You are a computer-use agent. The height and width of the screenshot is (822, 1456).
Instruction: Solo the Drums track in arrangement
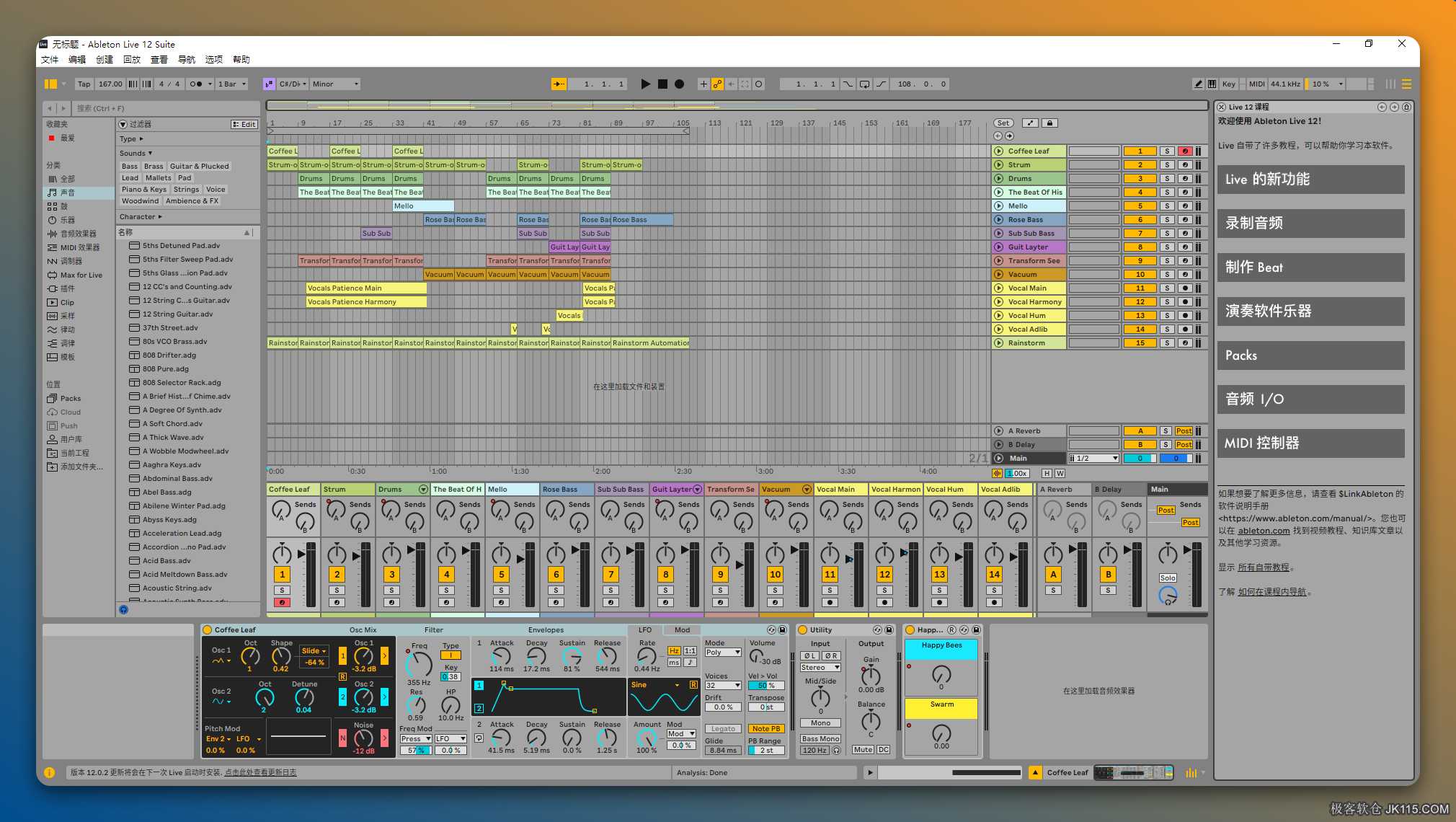pos(1167,179)
